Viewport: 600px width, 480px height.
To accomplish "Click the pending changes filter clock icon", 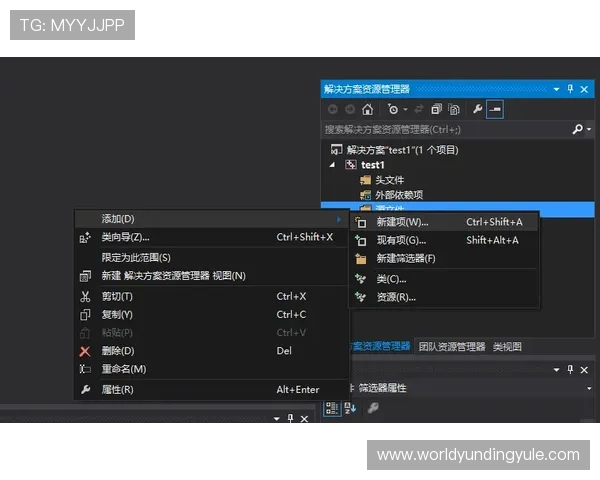I will [393, 109].
